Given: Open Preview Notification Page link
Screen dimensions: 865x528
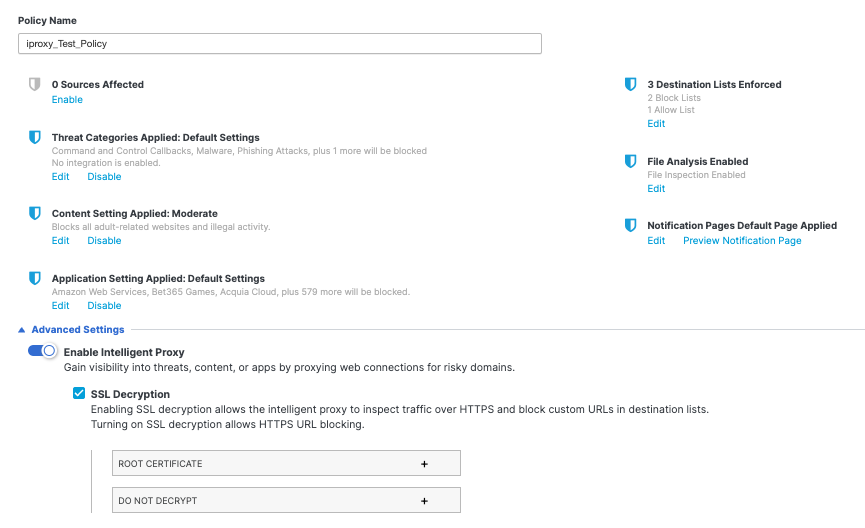Looking at the screenshot, I should pyautogui.click(x=742, y=241).
